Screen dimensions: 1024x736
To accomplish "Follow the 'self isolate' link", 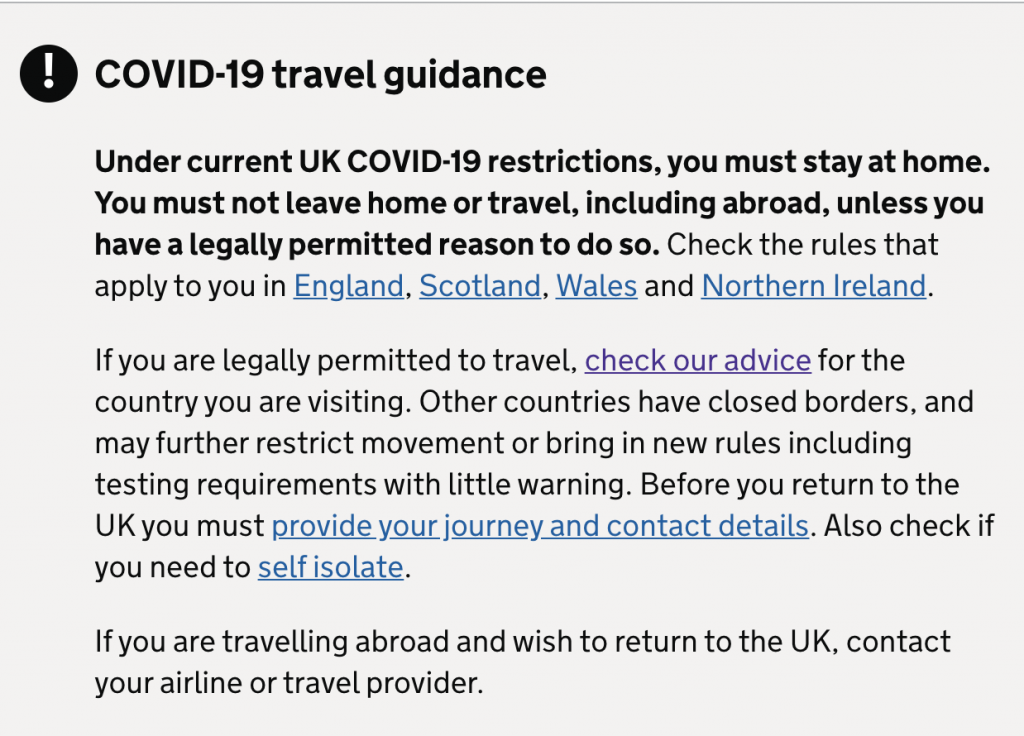I will coord(330,567).
